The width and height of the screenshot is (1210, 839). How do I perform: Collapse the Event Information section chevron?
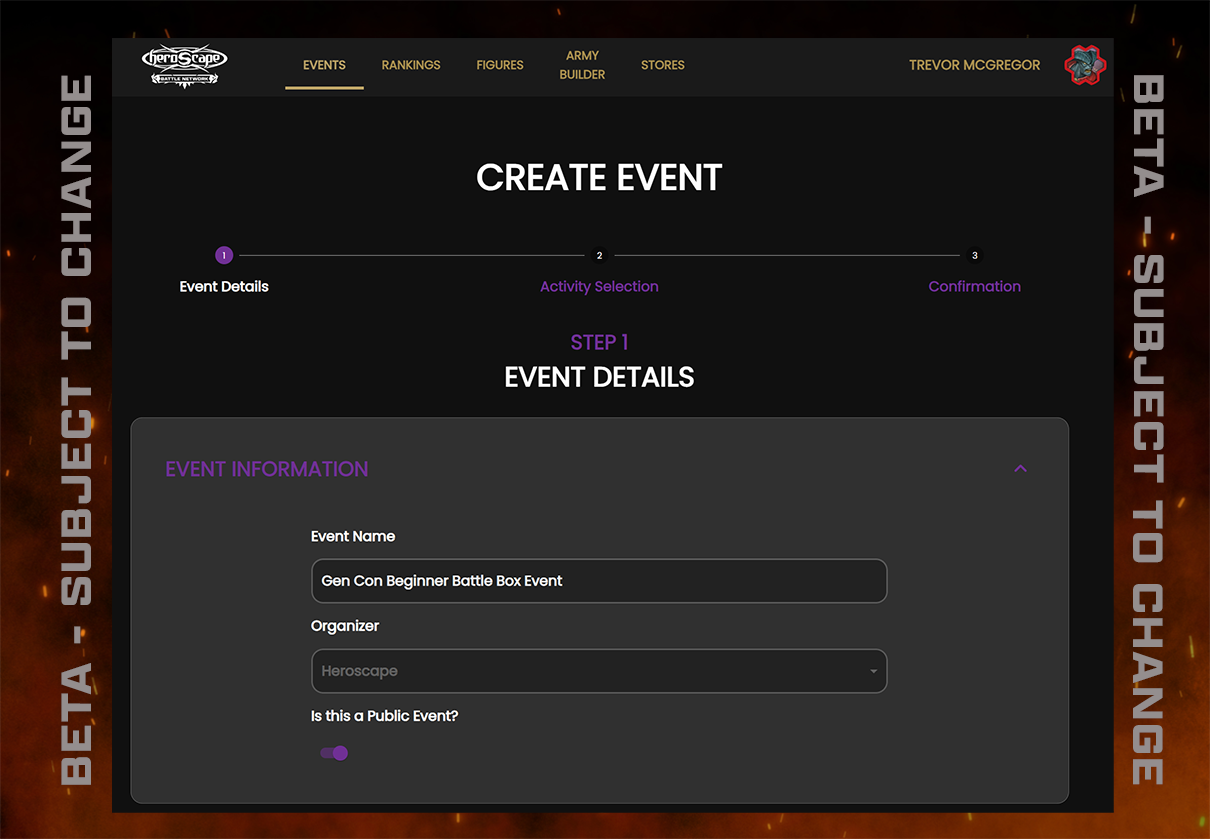[x=1020, y=469]
